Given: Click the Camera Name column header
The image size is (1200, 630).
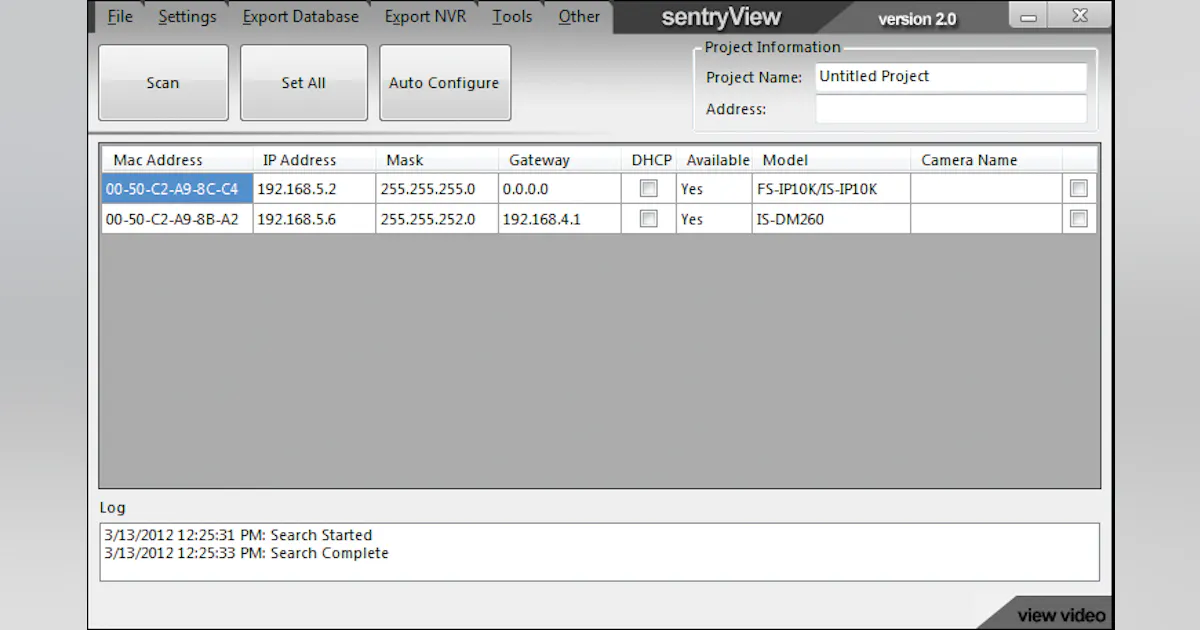Looking at the screenshot, I should 986,160.
